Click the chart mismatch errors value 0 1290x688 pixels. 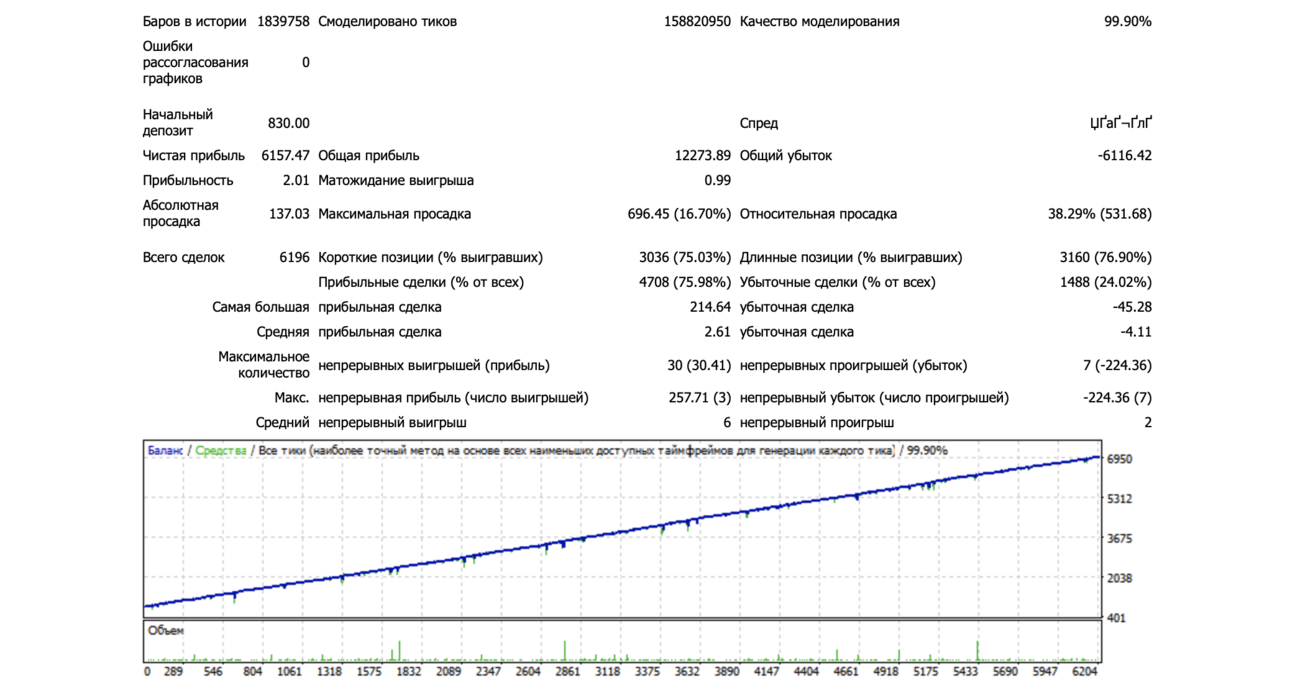(x=306, y=62)
